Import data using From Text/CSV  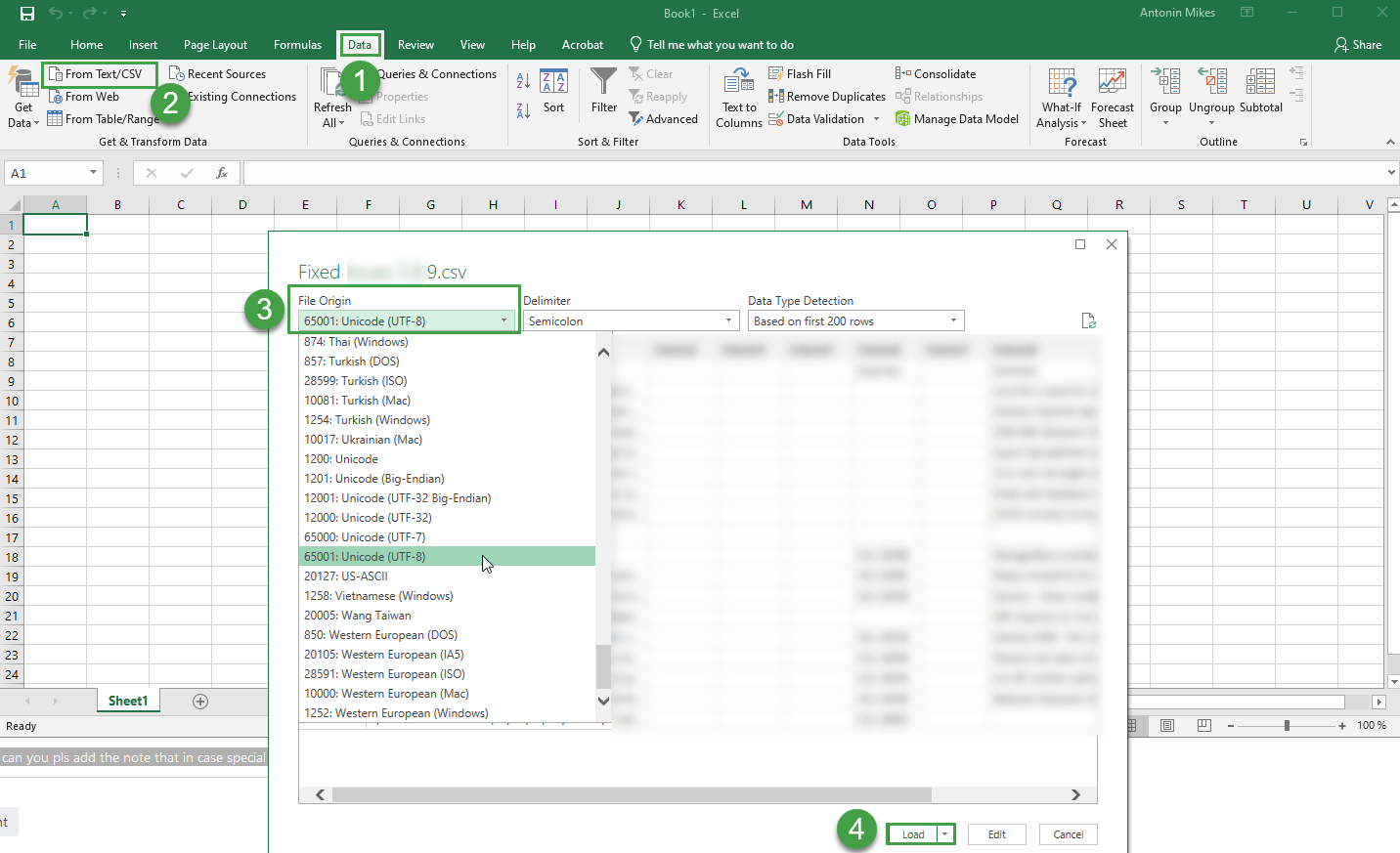click(99, 73)
